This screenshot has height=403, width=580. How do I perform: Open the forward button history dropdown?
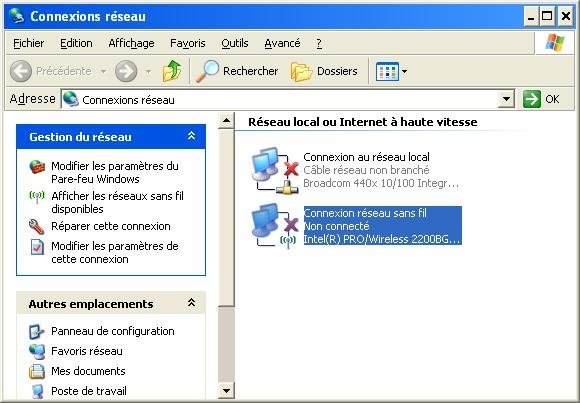click(148, 71)
